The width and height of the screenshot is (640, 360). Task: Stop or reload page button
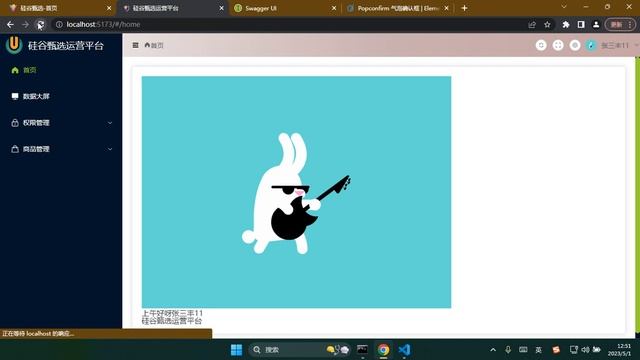click(x=40, y=24)
